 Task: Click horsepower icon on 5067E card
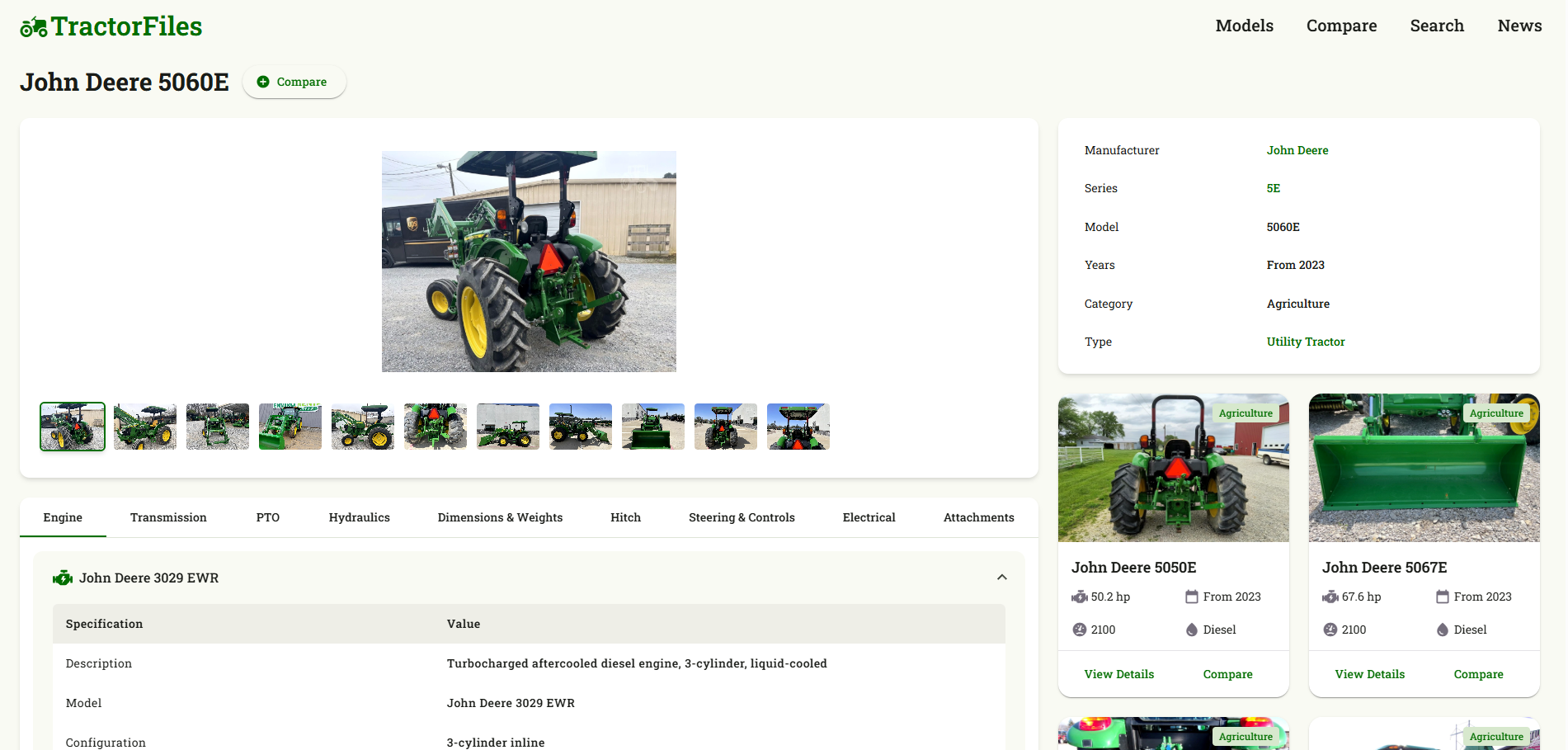point(1330,597)
